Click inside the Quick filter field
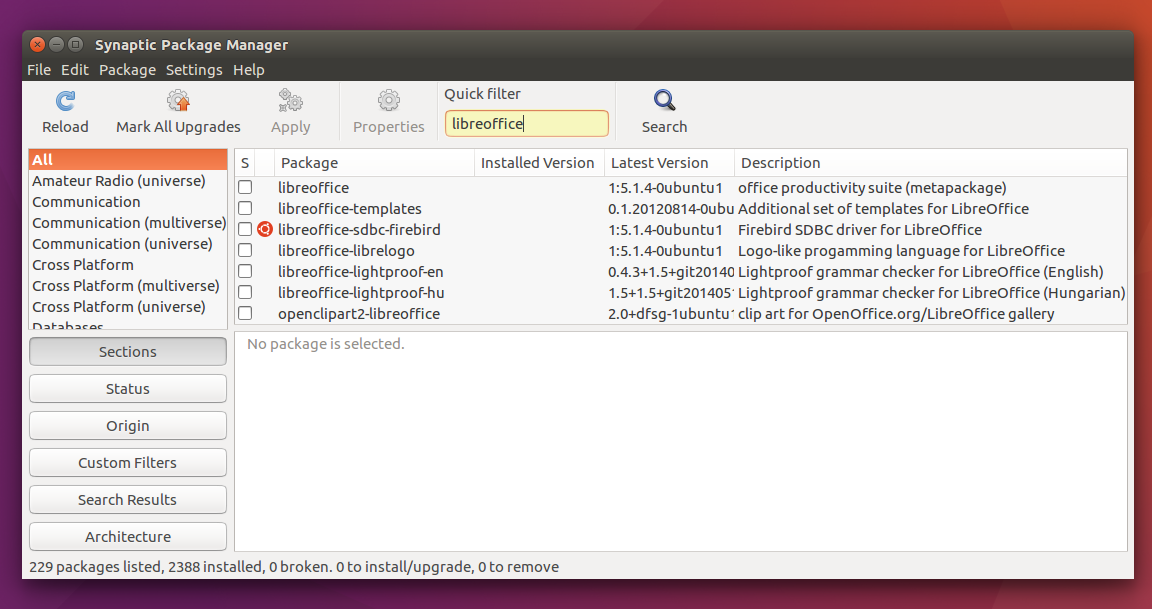 (526, 123)
